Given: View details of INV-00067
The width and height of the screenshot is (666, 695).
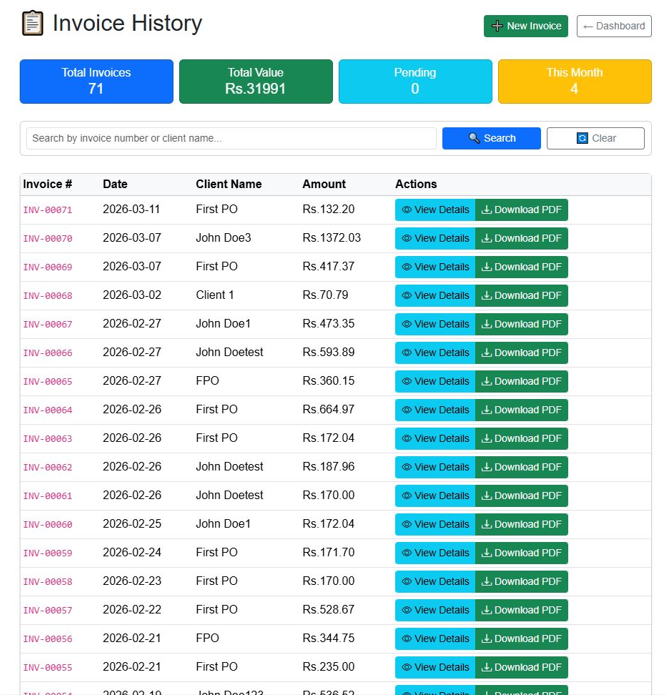Looking at the screenshot, I should (x=435, y=324).
